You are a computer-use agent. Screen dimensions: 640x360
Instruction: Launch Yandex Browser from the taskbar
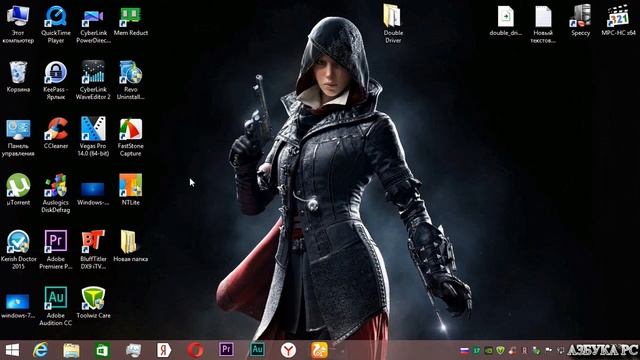pos(288,350)
